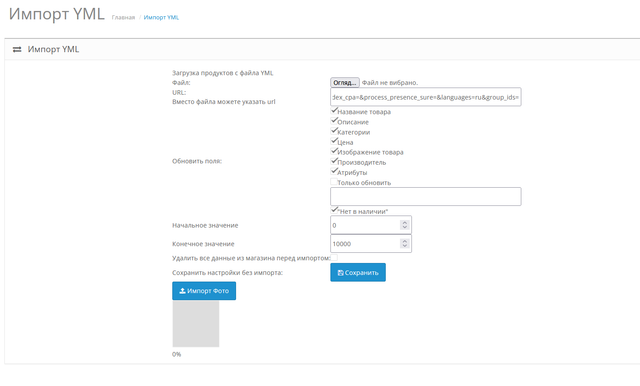Click the Начальное значение number field
Screen dimensions: 640x386
[371, 225]
